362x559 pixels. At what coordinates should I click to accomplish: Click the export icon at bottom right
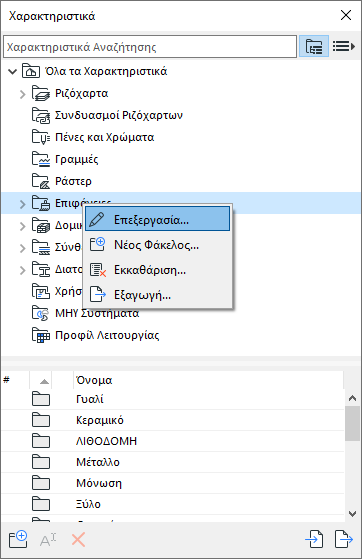coord(344,539)
